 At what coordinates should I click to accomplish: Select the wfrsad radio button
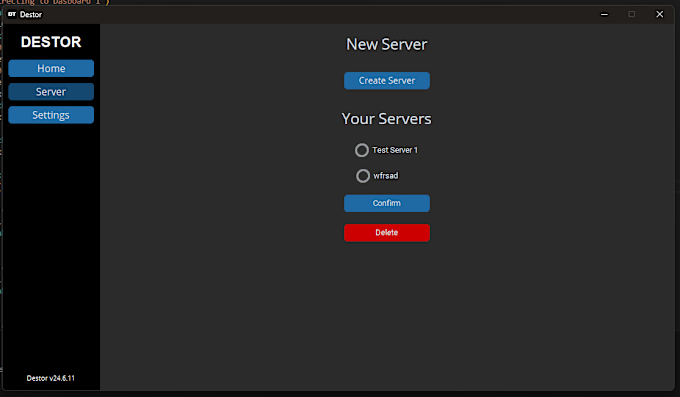tap(363, 176)
